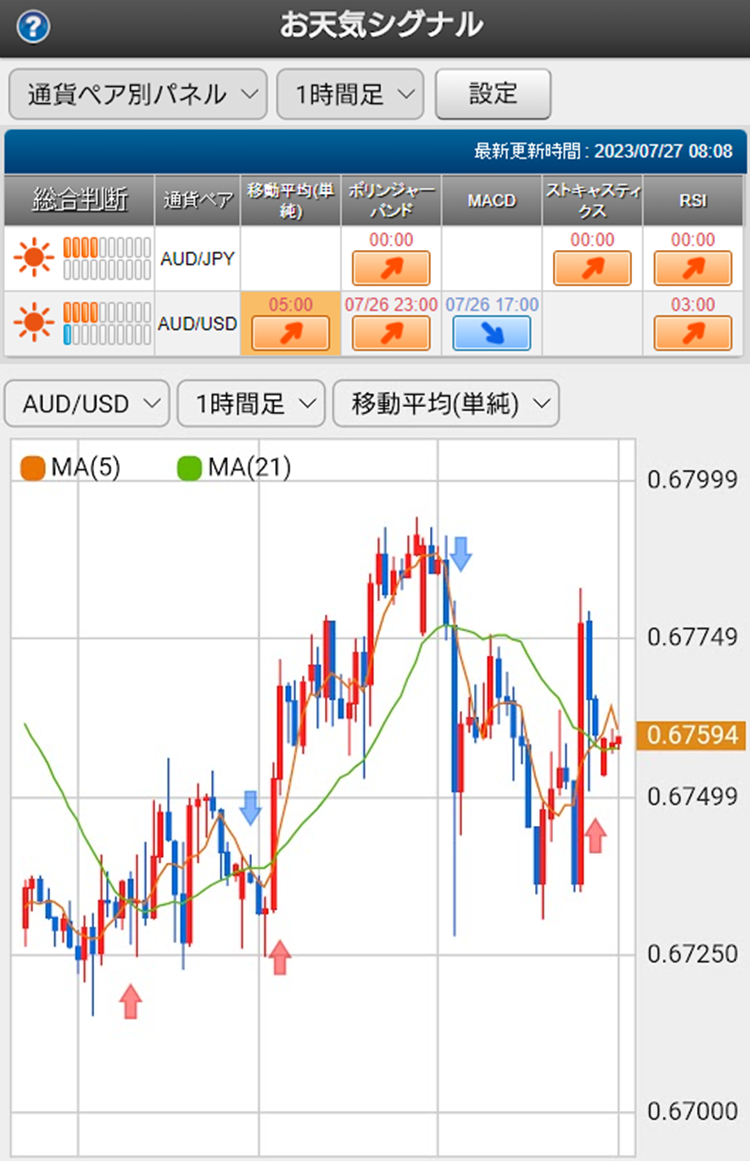
Task: Click the RSI column header
Action: click(x=693, y=200)
